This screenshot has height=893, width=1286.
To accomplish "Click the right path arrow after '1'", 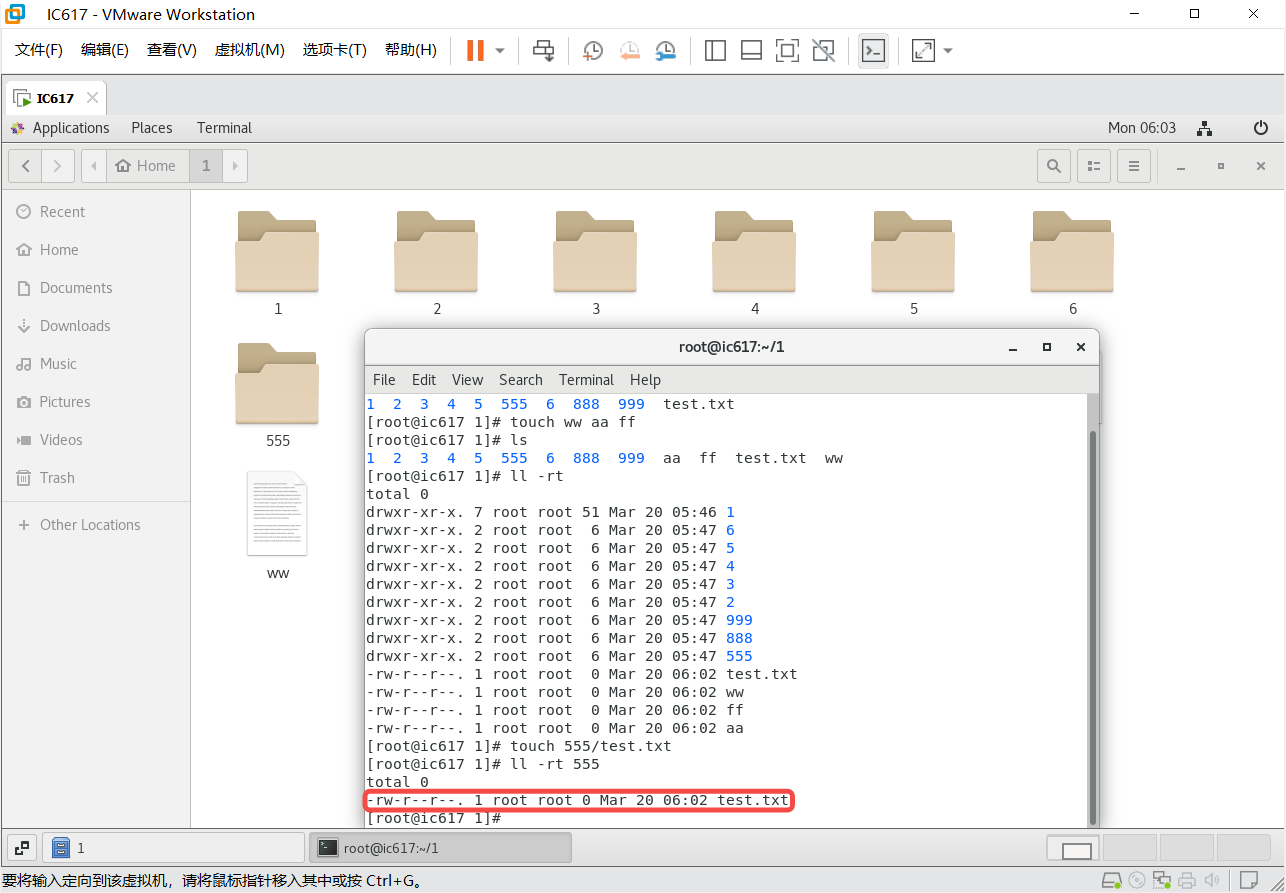I will click(x=236, y=166).
